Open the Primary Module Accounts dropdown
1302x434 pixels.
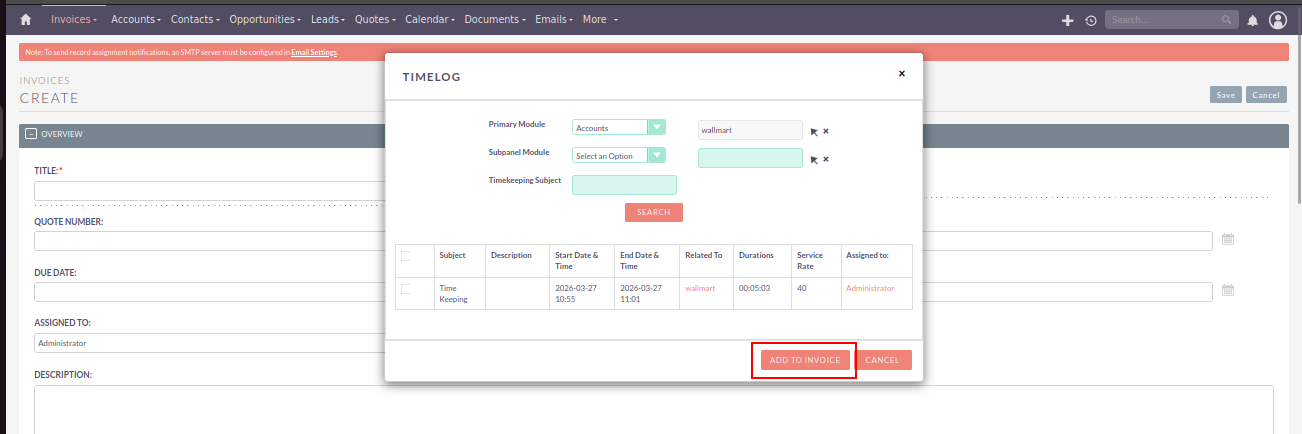[618, 128]
